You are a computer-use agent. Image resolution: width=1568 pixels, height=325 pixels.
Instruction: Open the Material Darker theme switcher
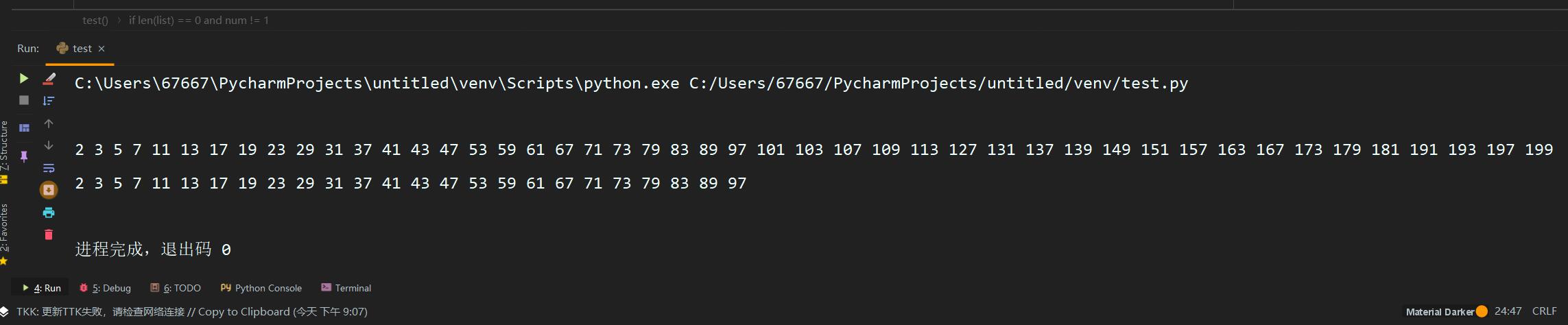1440,312
